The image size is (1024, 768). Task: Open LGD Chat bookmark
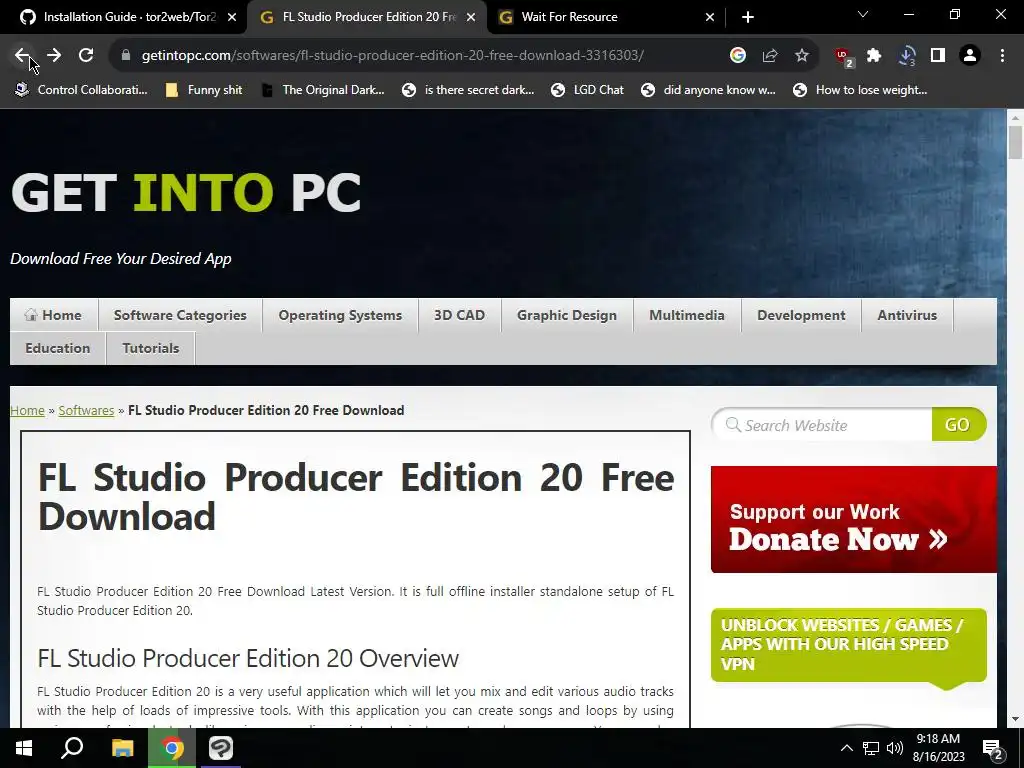tap(587, 90)
